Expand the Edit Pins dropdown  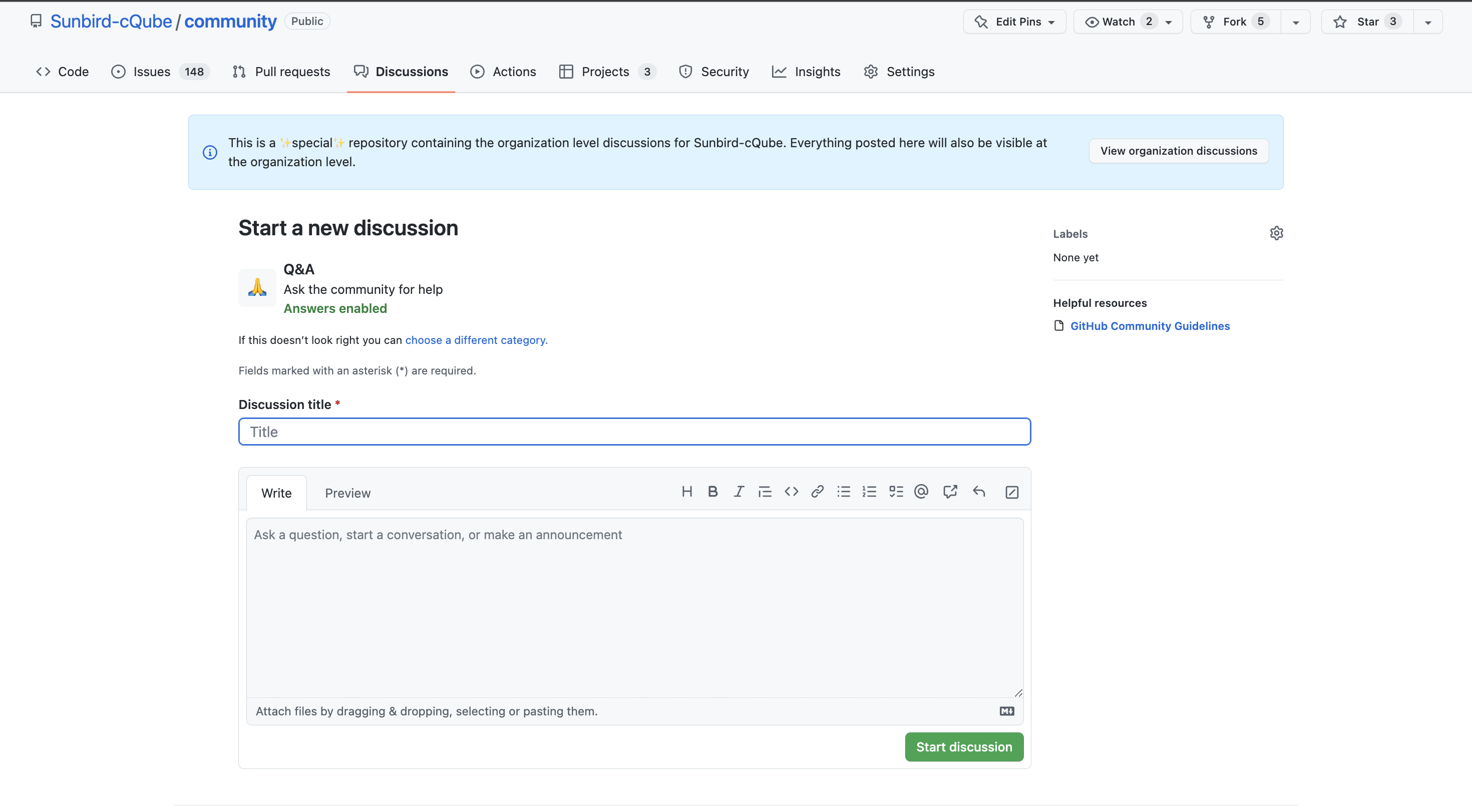1014,22
